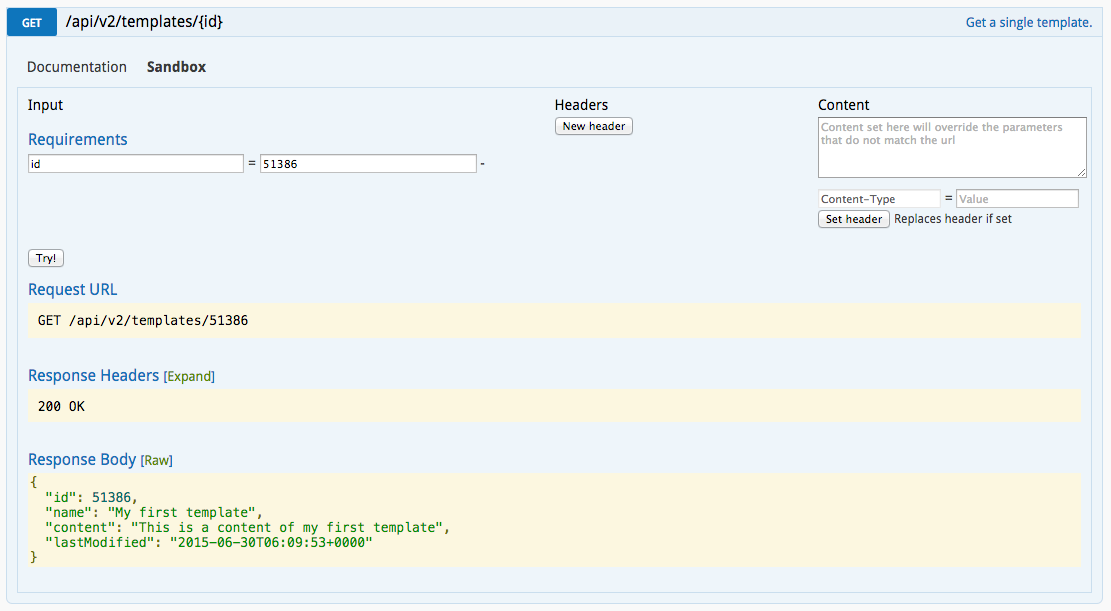
Task: Click the '"content"' JSON line in response
Action: click(x=247, y=527)
